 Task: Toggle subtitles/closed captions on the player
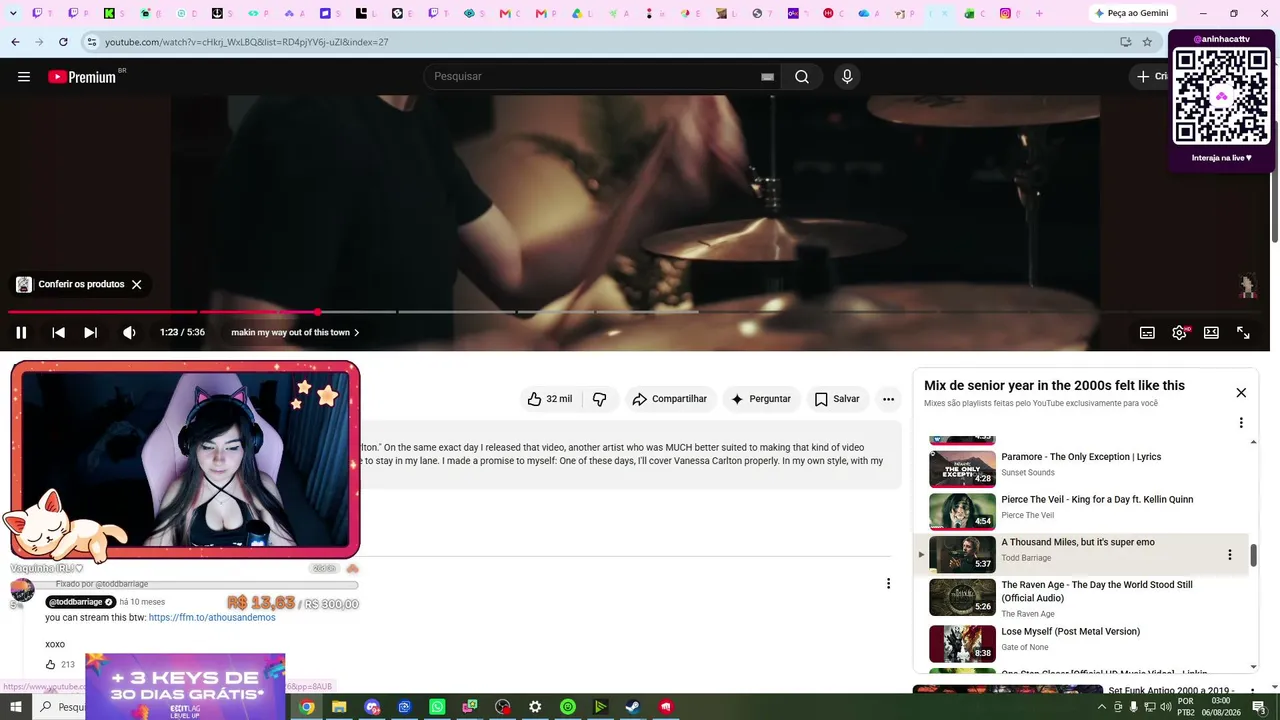(1147, 333)
